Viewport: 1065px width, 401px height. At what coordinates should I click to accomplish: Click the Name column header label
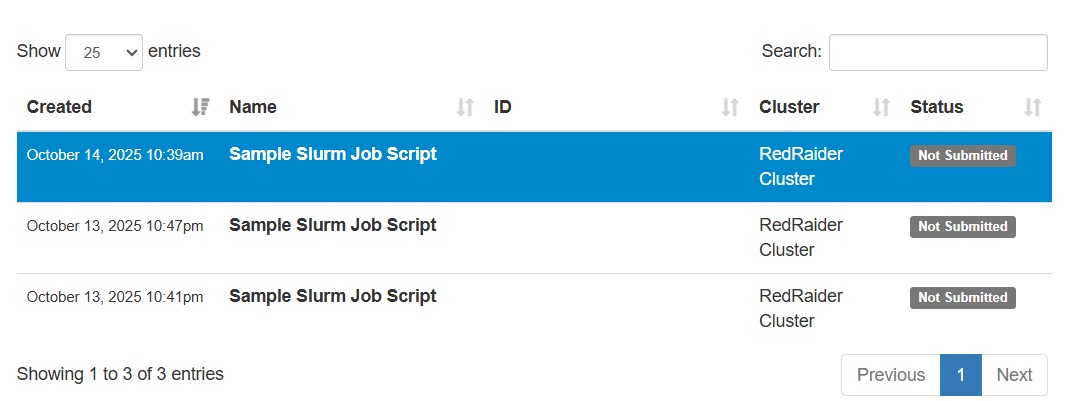253,107
